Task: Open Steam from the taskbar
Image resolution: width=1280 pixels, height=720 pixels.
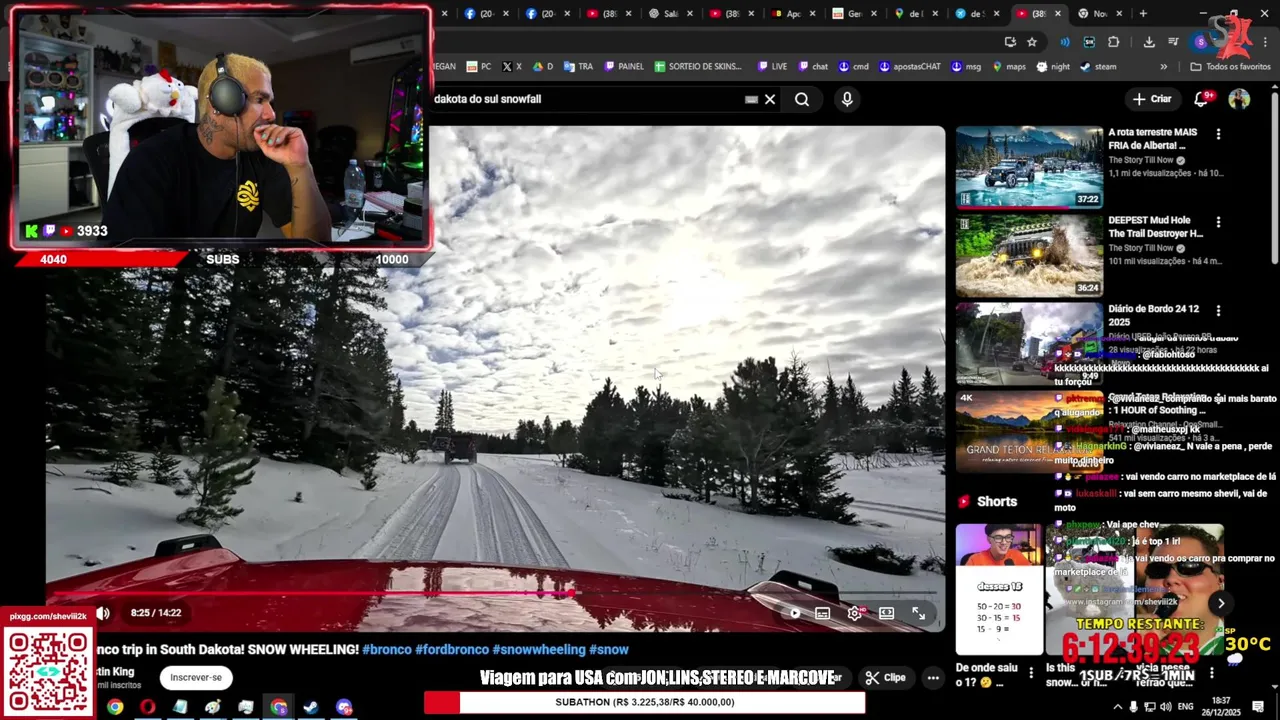Action: pyautogui.click(x=311, y=707)
